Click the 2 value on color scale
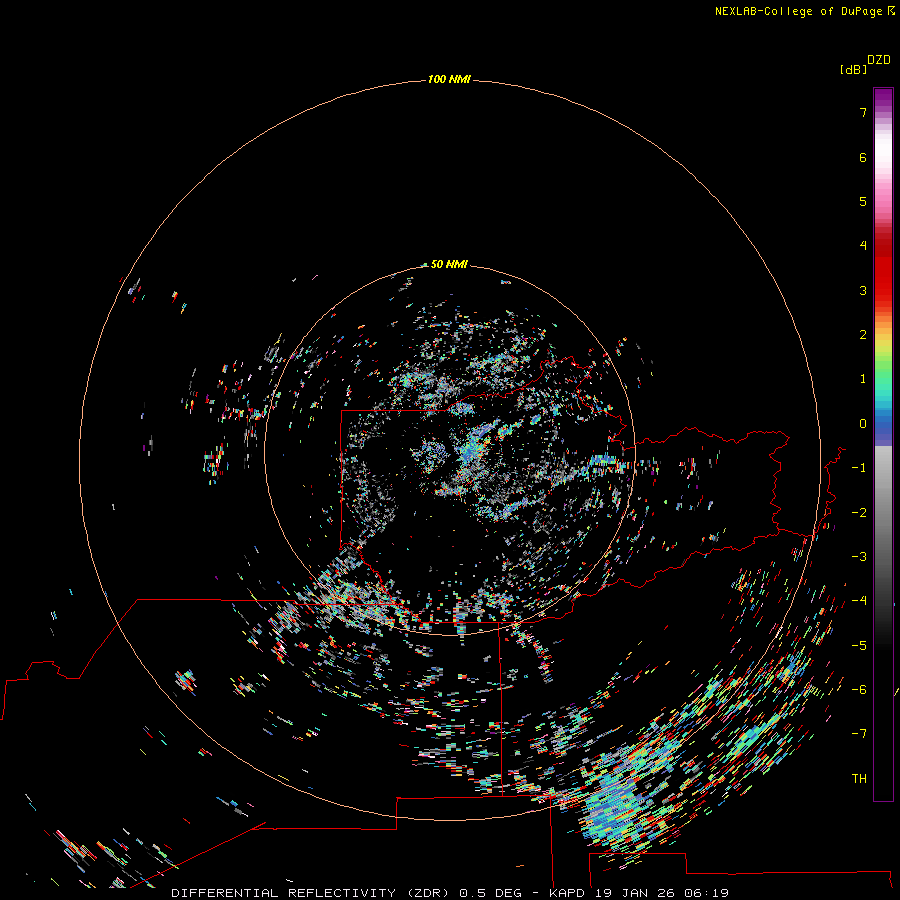 tap(863, 335)
